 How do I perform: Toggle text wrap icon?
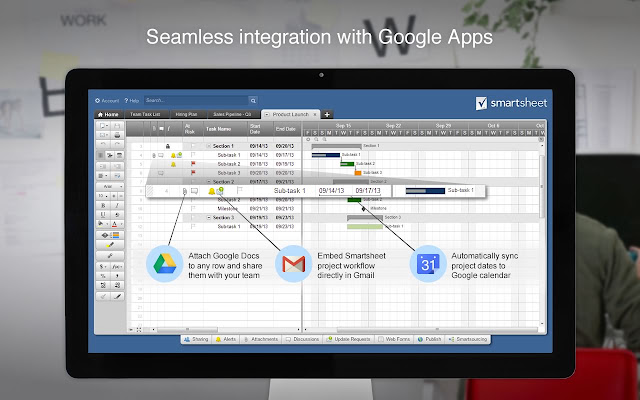pos(117,176)
